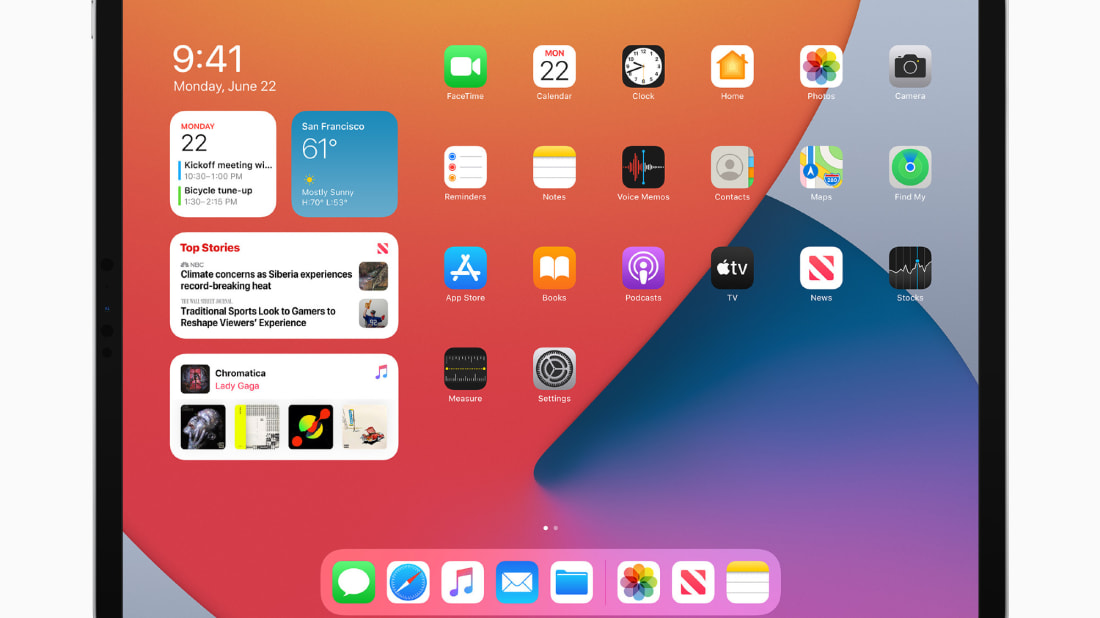Read Traditional Sports Look to Gamers story

(x=258, y=317)
